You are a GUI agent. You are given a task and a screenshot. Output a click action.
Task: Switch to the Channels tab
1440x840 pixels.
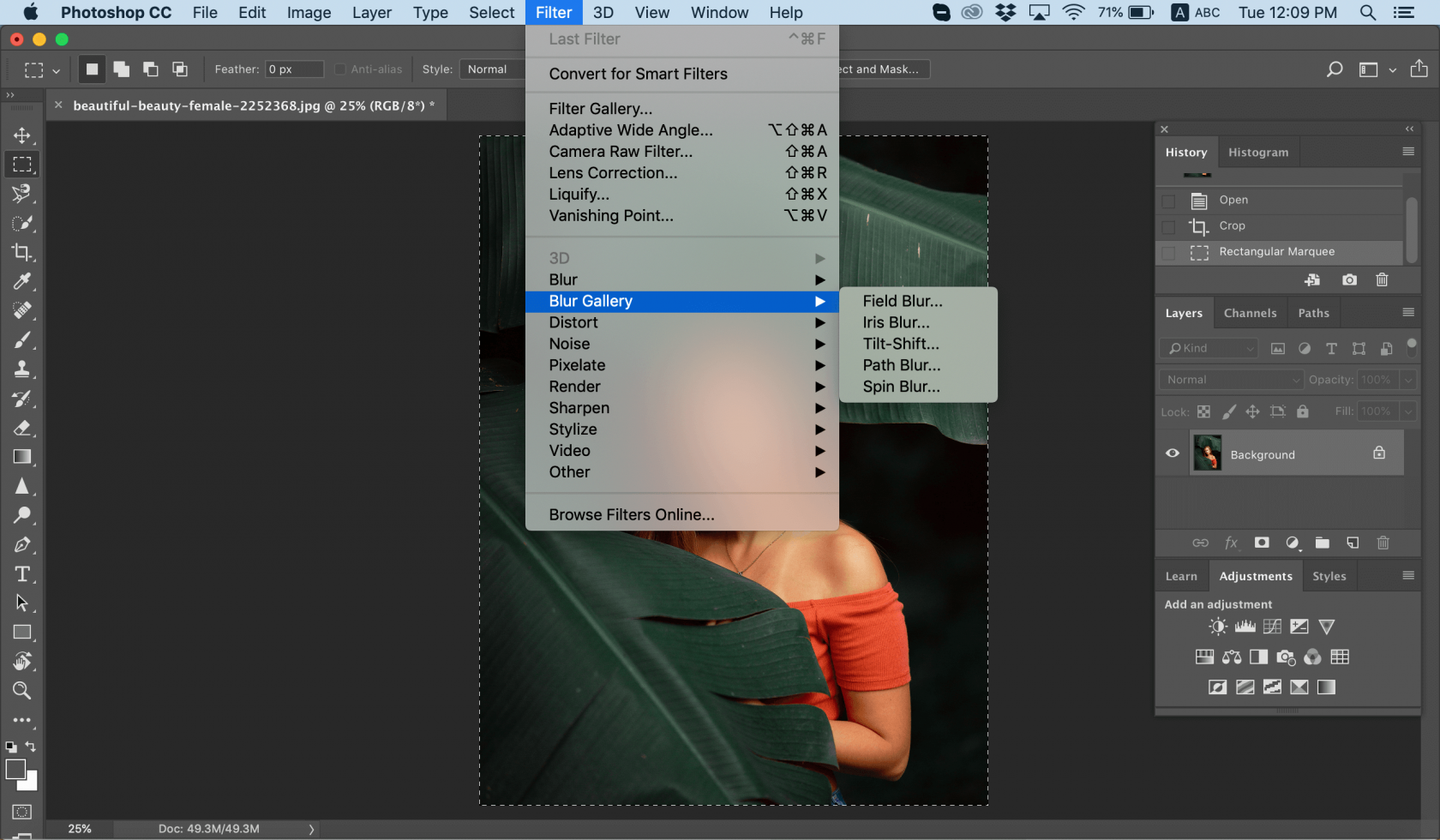coord(1250,313)
